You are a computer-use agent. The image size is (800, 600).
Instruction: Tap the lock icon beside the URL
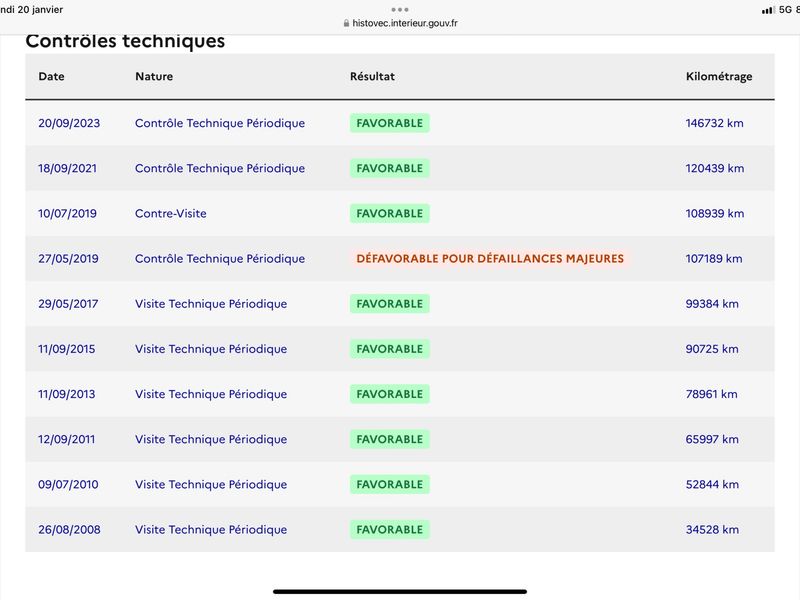click(x=346, y=23)
